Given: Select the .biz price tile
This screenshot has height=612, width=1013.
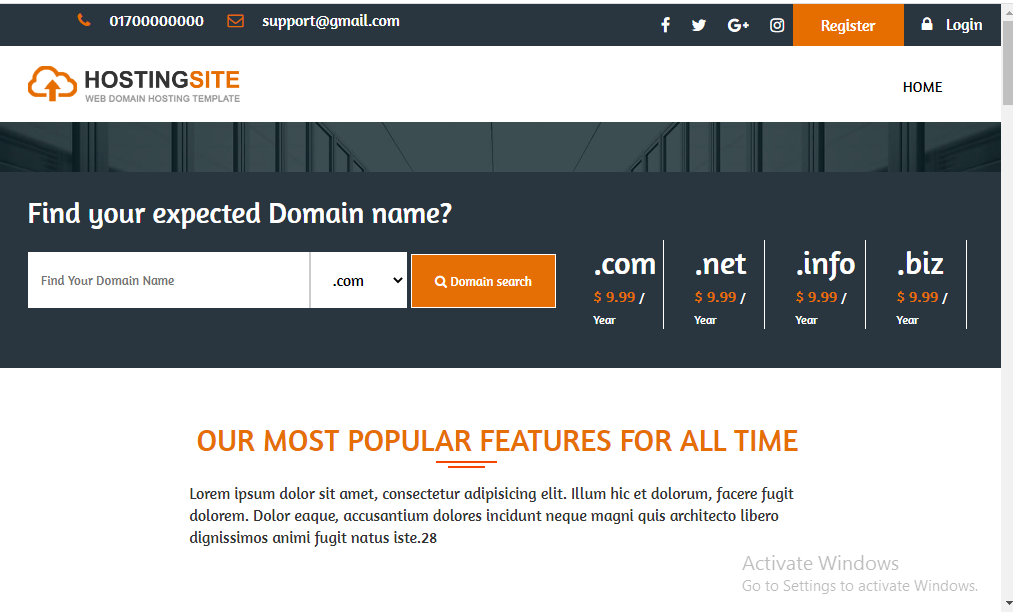Looking at the screenshot, I should pyautogui.click(x=921, y=285).
